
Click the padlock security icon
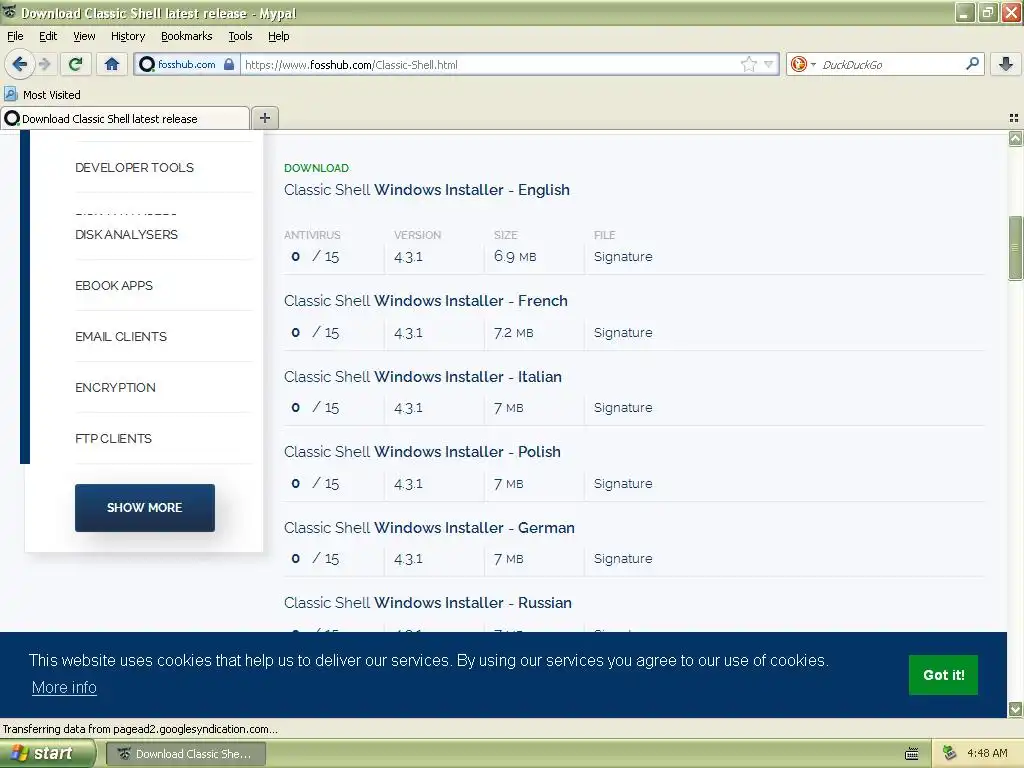coord(229,64)
